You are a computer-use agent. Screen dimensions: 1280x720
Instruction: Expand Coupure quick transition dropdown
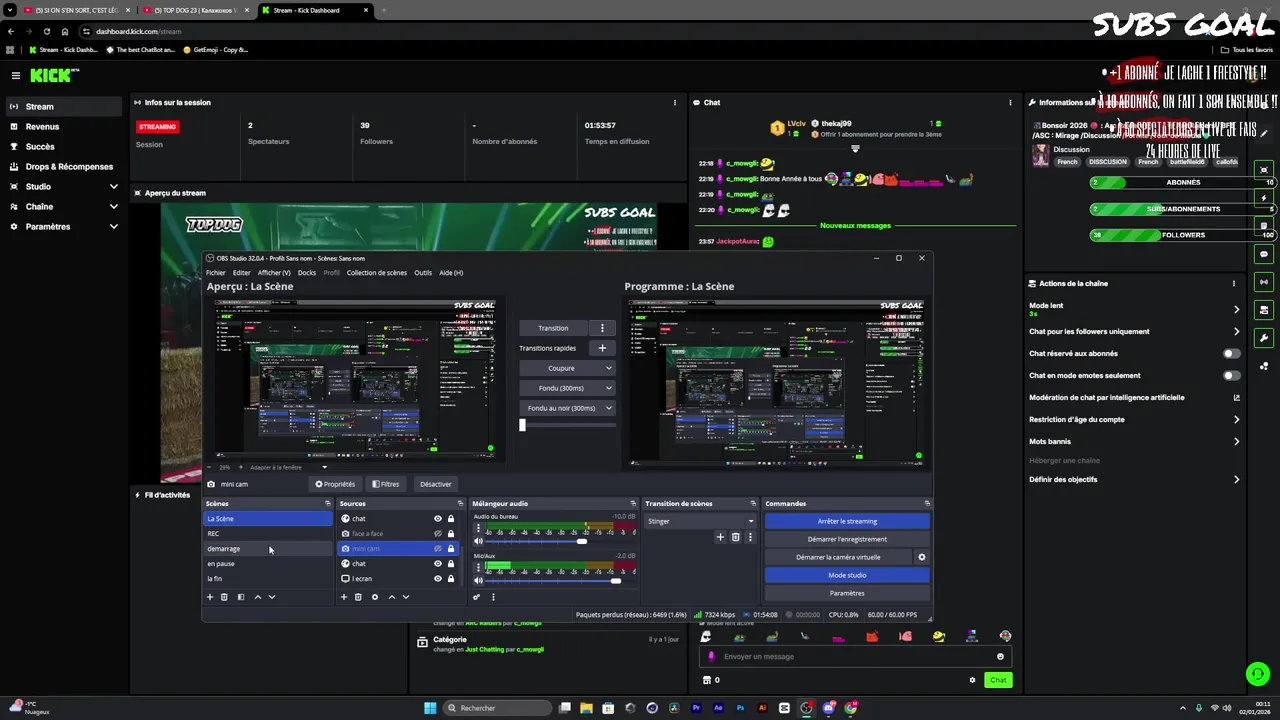tap(567, 368)
